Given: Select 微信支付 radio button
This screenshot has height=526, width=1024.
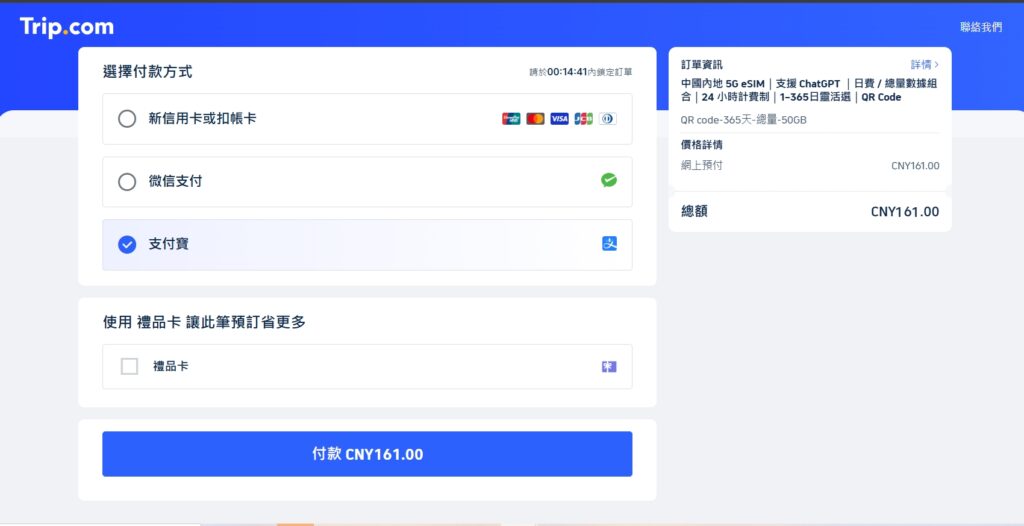Looking at the screenshot, I should coord(127,182).
